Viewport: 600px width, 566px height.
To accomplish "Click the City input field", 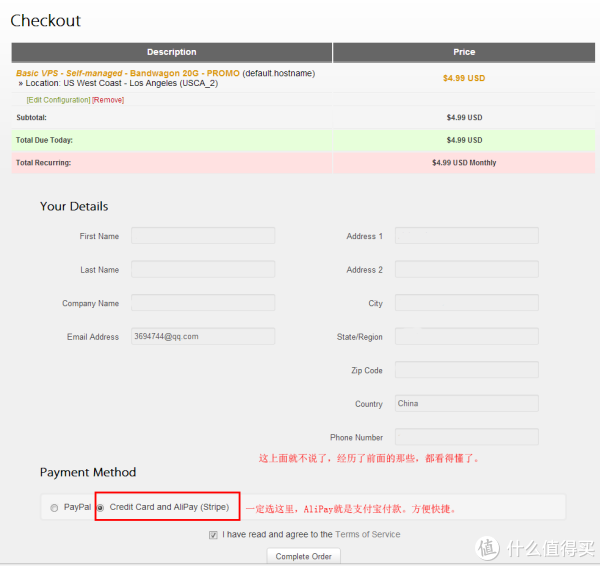I will pos(466,303).
